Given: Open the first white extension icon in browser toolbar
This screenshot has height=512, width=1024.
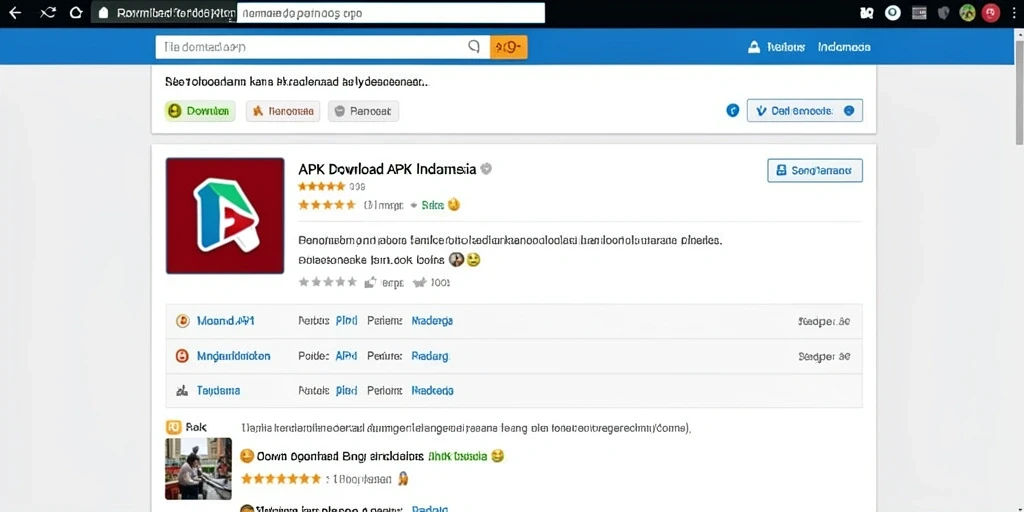Looking at the screenshot, I should click(867, 13).
